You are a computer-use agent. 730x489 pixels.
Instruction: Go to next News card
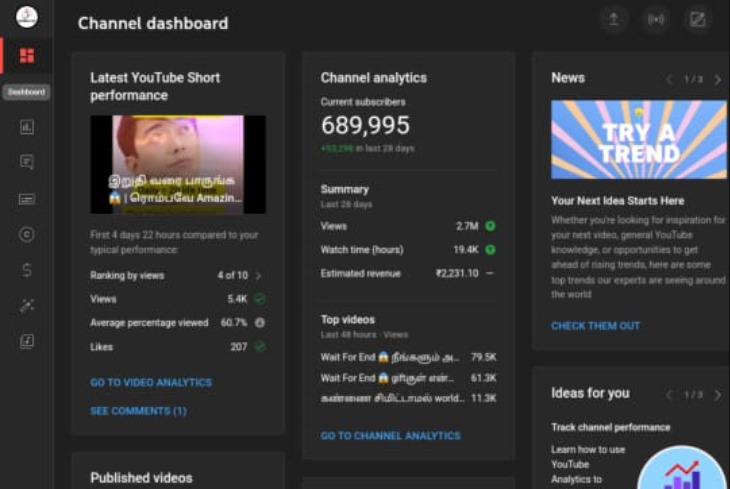[x=717, y=79]
